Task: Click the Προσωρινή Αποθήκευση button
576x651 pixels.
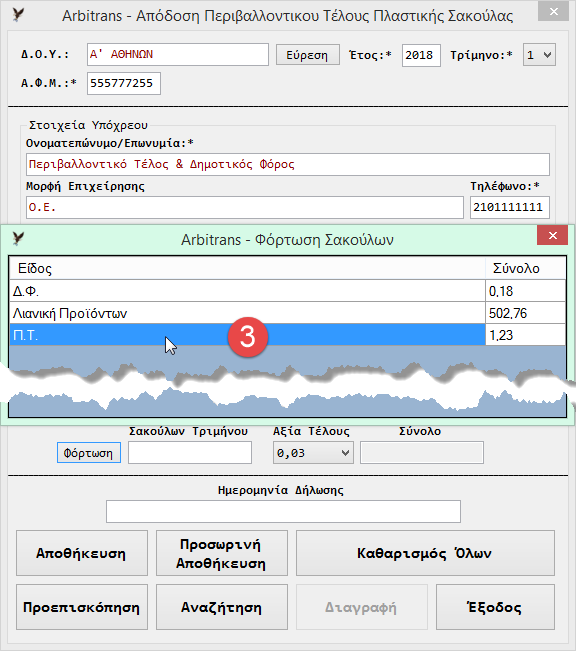Action: point(221,553)
